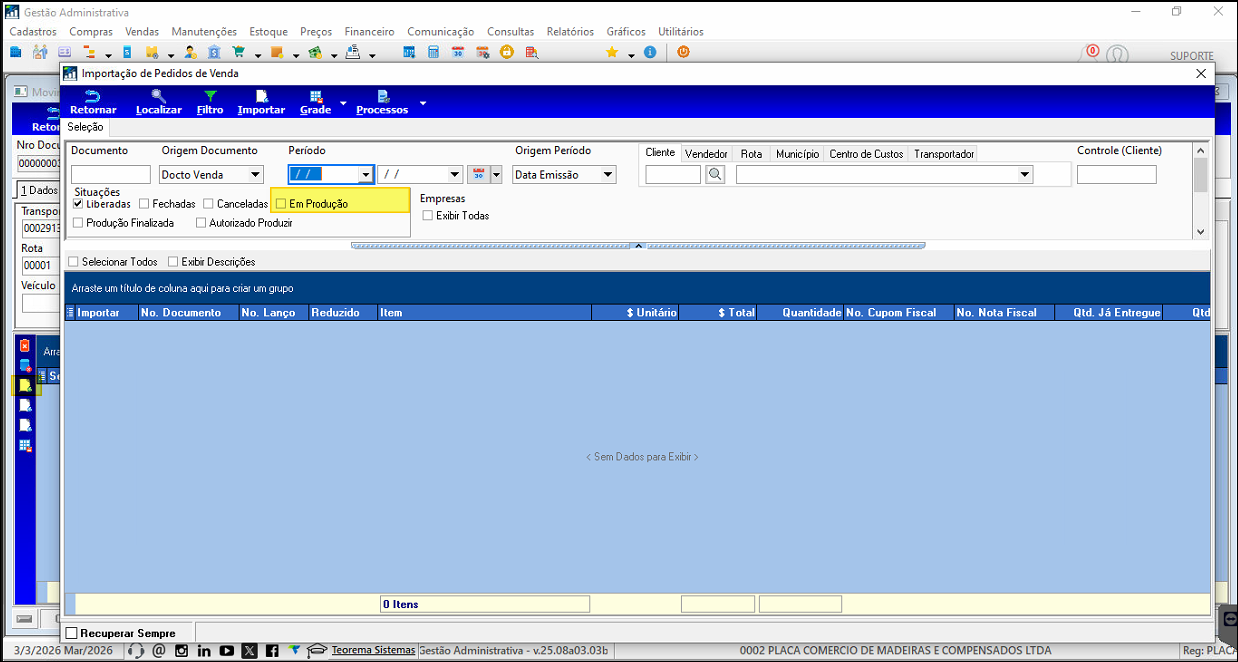Check the Selecionar Todos checkbox
1238x662 pixels.
[x=73, y=262]
